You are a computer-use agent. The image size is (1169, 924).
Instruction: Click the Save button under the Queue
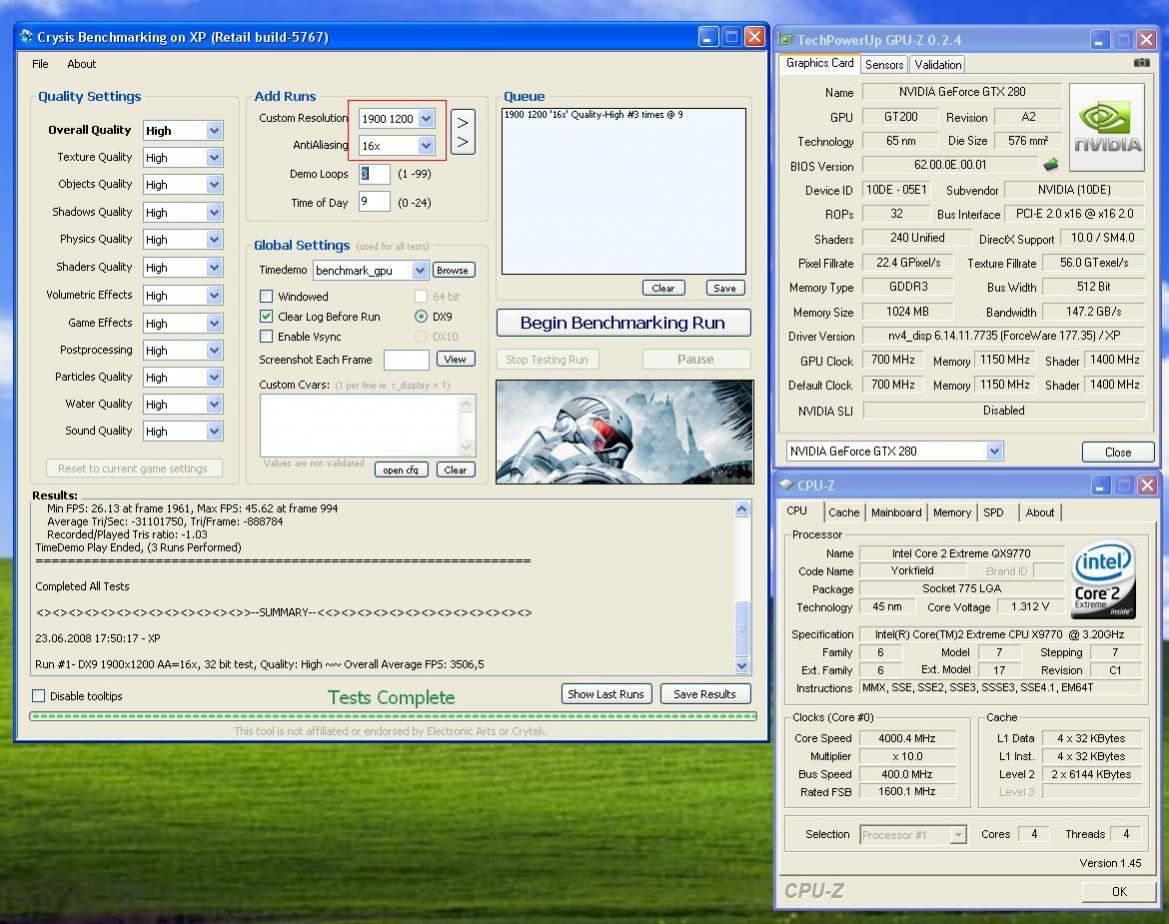tap(725, 288)
